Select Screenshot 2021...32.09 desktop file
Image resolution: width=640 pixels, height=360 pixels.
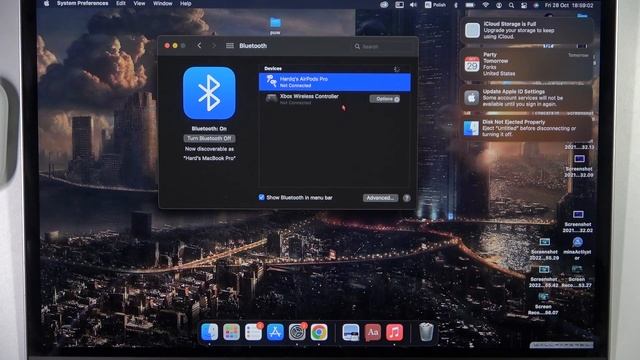point(579,166)
